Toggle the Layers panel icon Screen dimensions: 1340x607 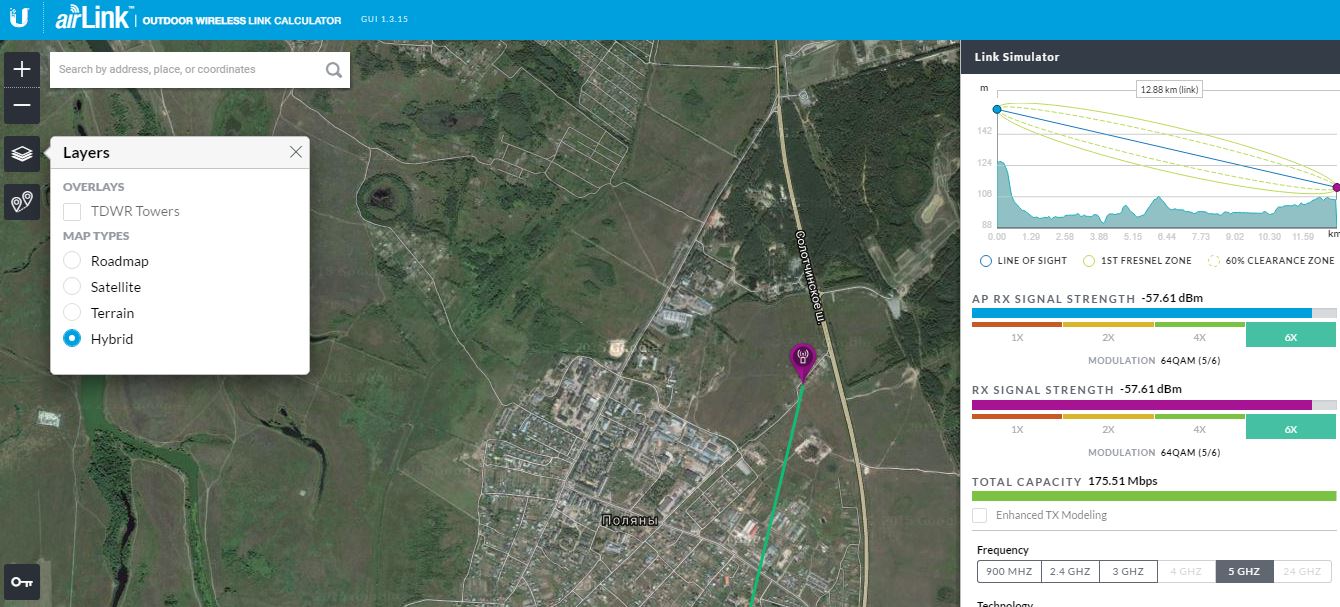pos(22,154)
